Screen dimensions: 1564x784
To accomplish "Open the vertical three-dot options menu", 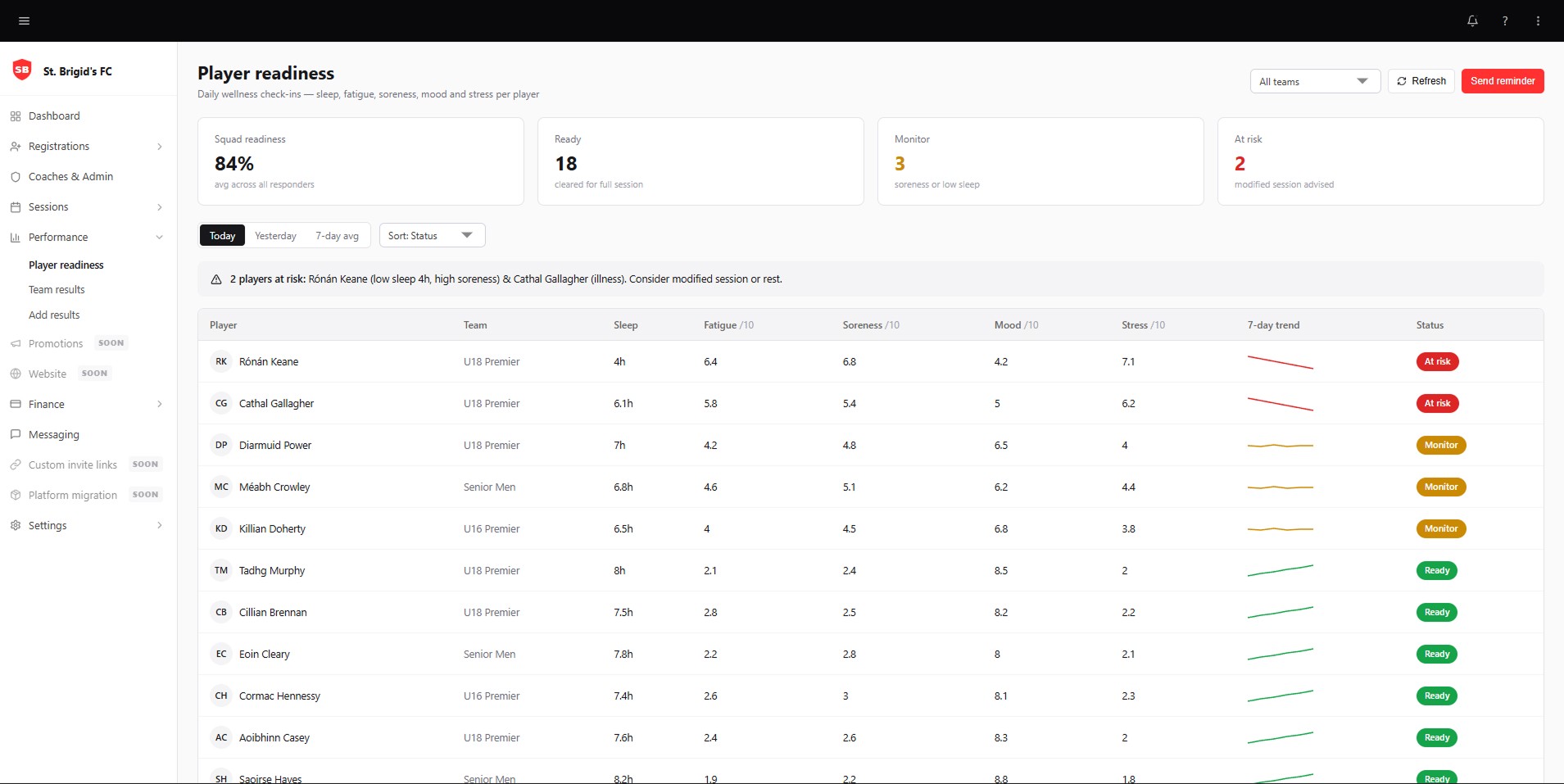I will tap(1538, 20).
